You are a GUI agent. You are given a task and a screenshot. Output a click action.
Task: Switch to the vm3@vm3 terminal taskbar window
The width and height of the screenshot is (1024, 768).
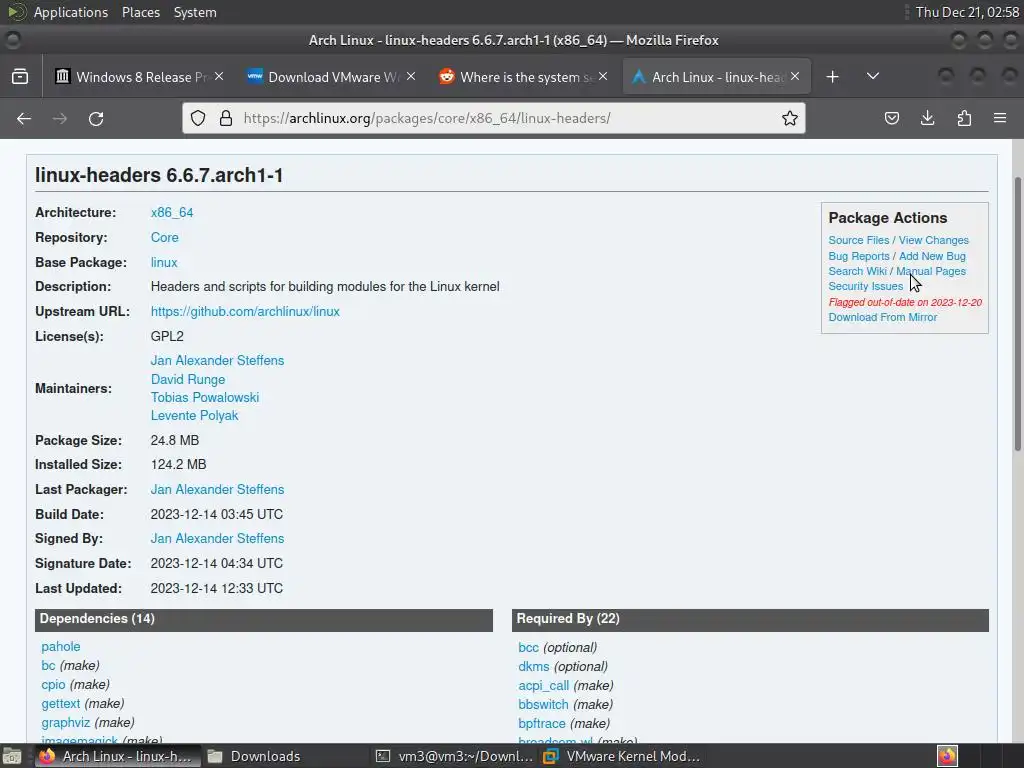click(456, 756)
